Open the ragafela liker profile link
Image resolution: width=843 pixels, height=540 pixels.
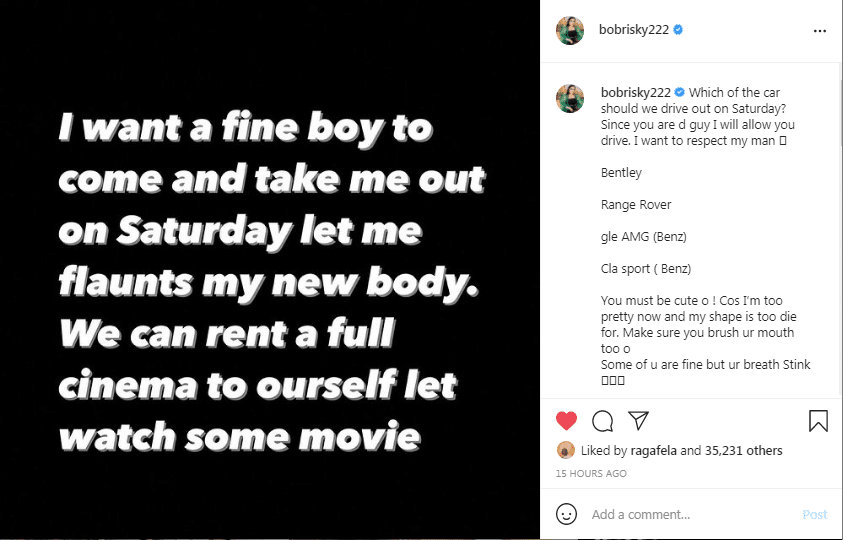pyautogui.click(x=653, y=451)
